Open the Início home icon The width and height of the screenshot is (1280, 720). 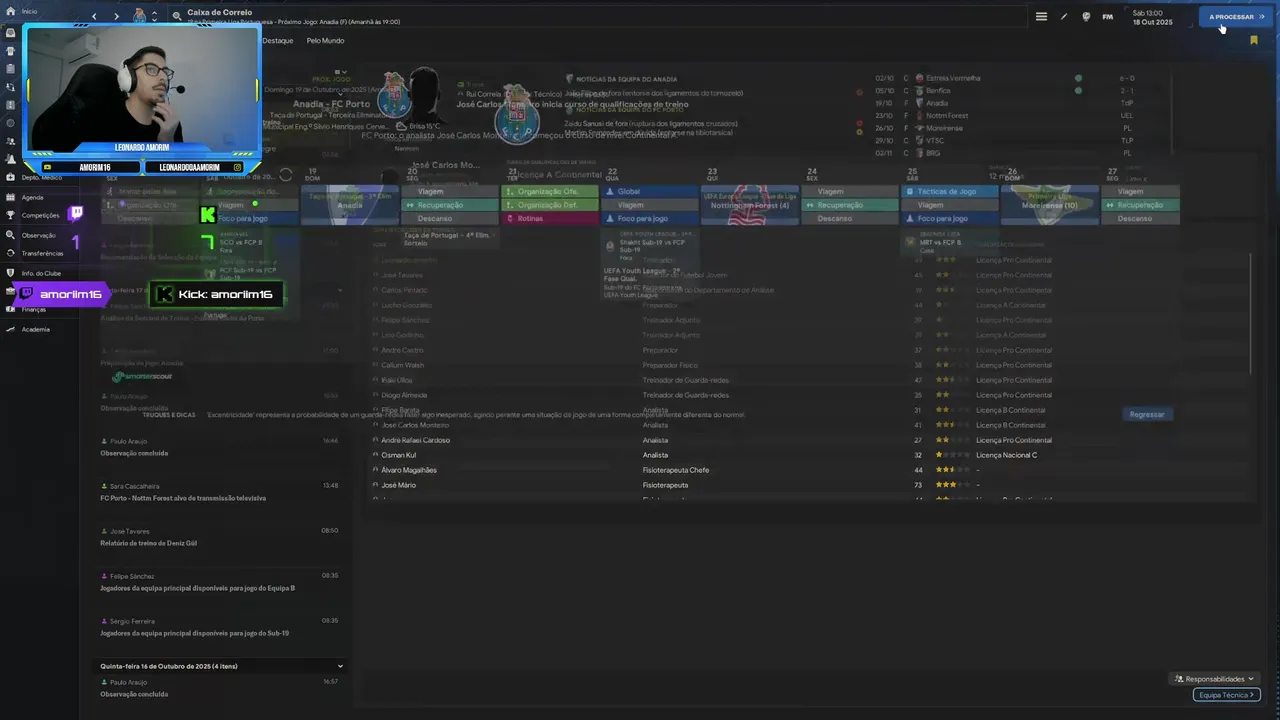tap(10, 11)
